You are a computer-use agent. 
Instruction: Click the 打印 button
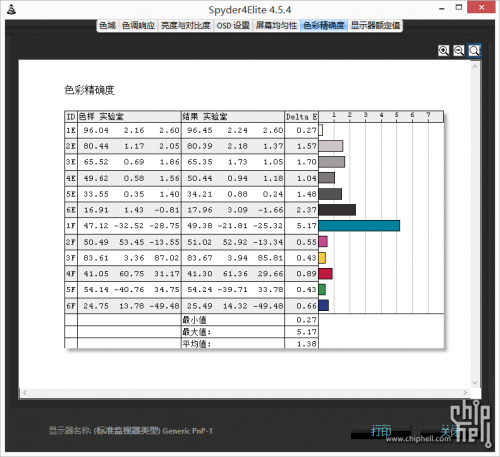click(381, 431)
